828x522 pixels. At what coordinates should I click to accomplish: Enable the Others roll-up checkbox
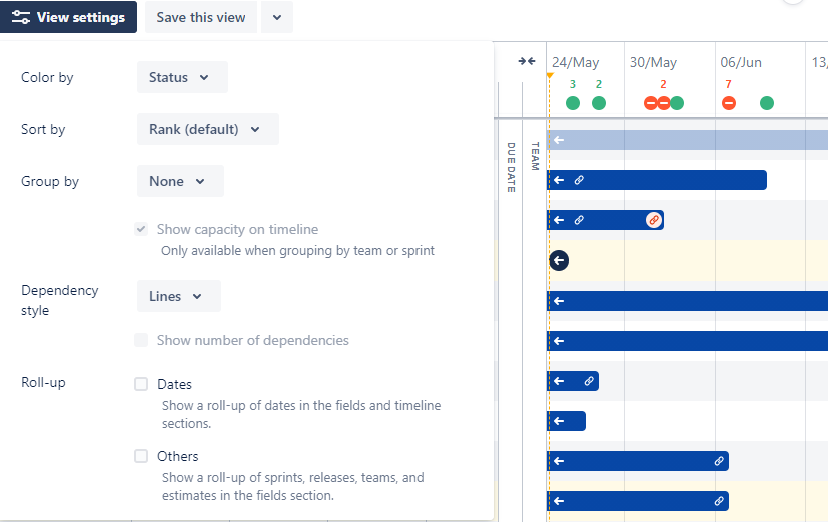tap(141, 456)
